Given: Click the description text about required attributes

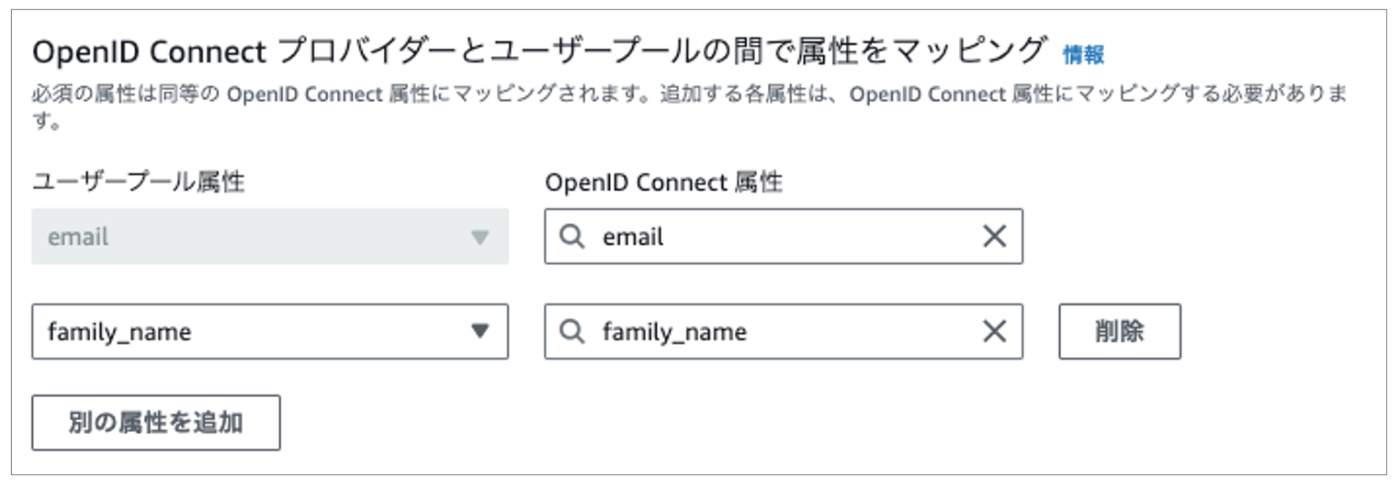Looking at the screenshot, I should (689, 107).
